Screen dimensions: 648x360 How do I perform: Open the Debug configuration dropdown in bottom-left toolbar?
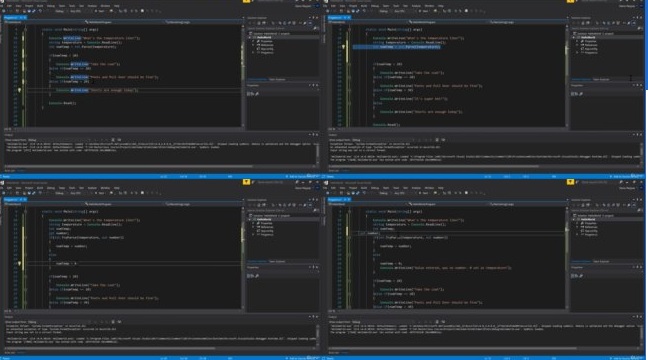[60, 193]
